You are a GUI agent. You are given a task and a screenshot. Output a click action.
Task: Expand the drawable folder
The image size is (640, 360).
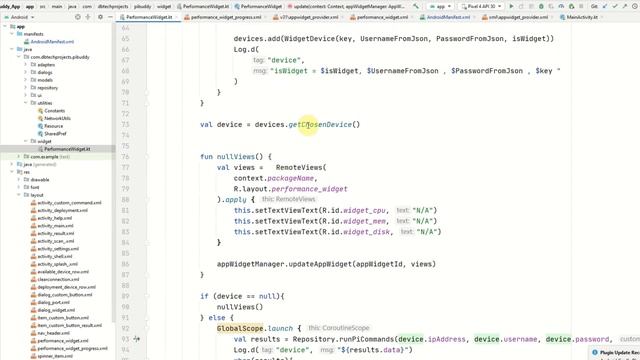point(19,180)
